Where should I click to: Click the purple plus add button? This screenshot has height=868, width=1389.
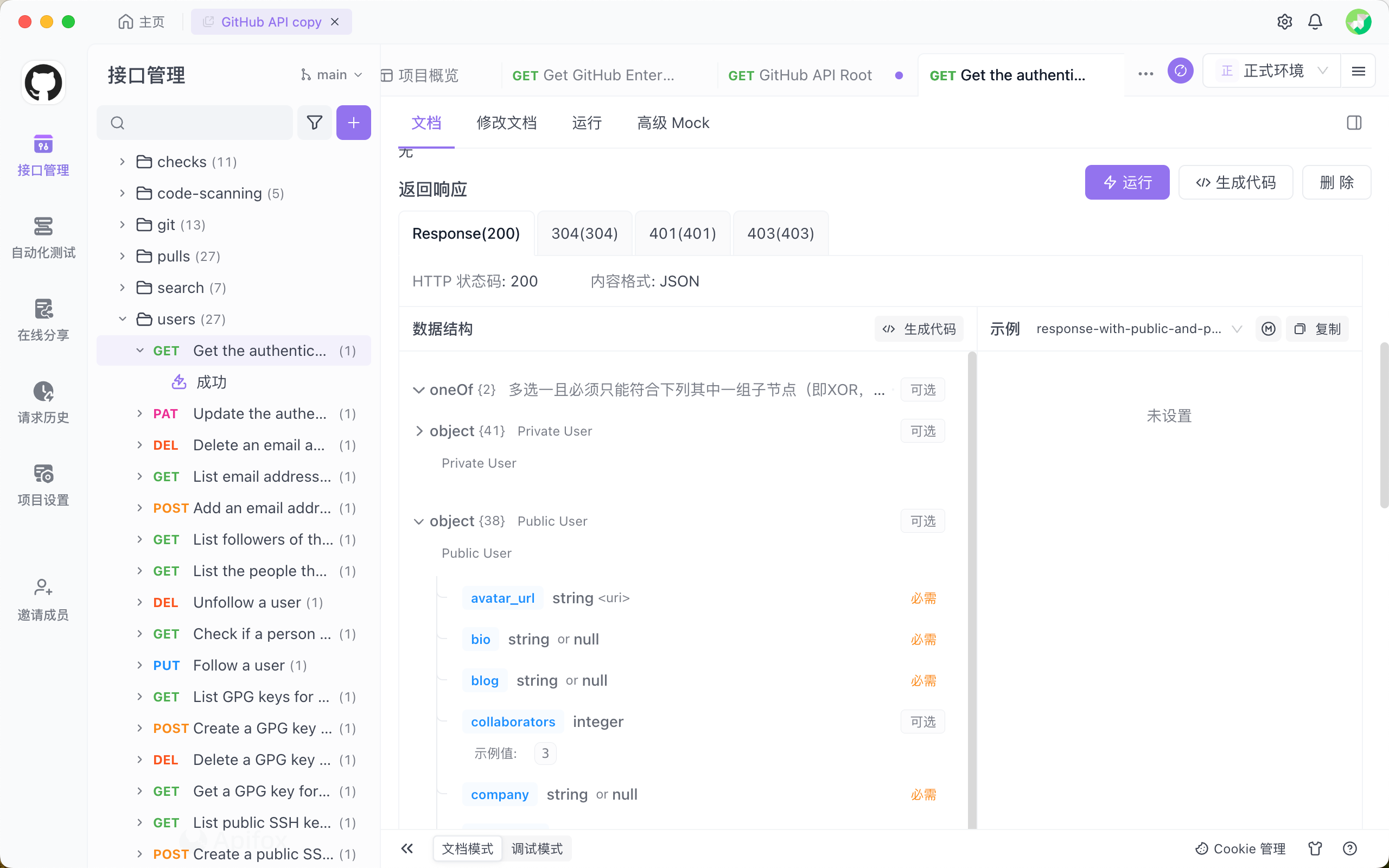coord(353,122)
